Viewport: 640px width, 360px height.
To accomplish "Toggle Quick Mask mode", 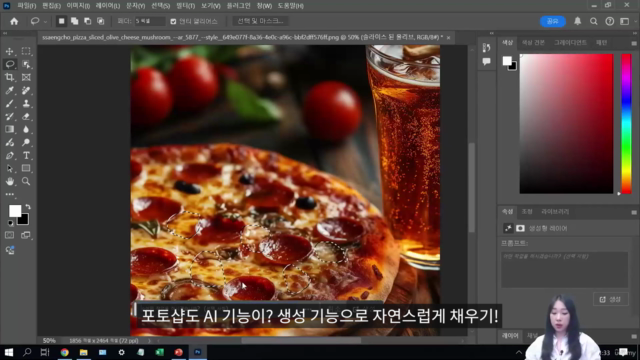I will pos(9,235).
